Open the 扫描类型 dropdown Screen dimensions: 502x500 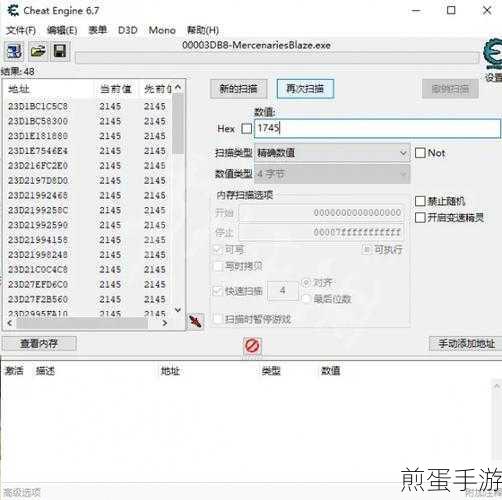click(332, 153)
